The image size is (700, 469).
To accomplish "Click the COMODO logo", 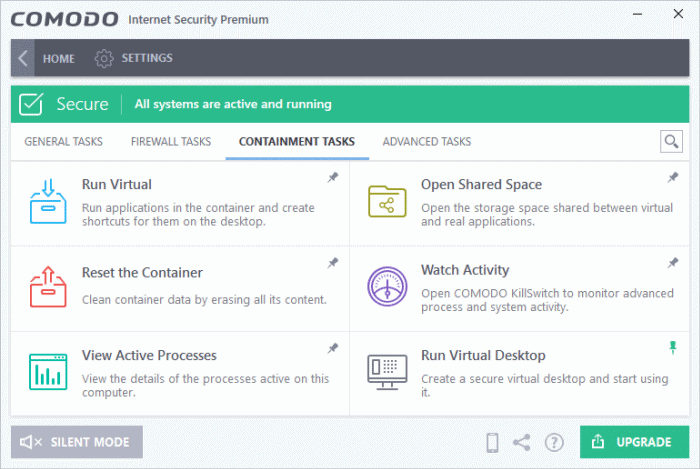I will pos(64,19).
